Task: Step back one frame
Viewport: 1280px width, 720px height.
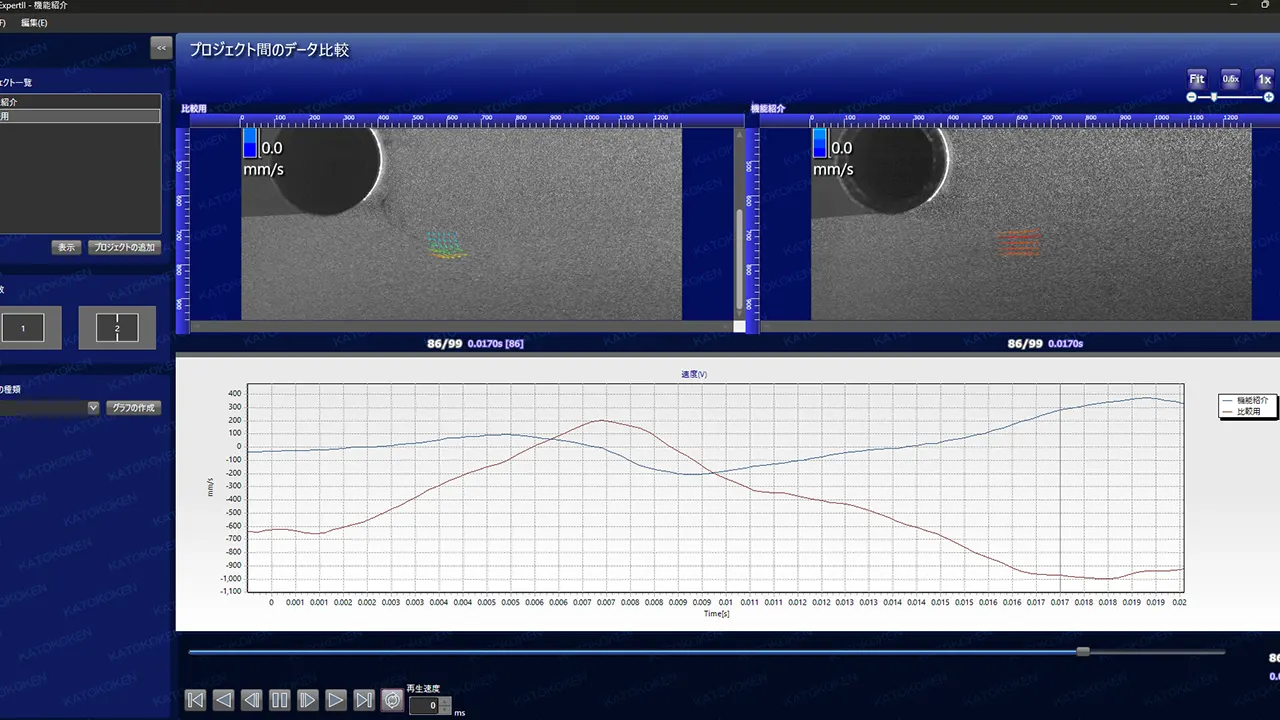Action: (x=252, y=700)
